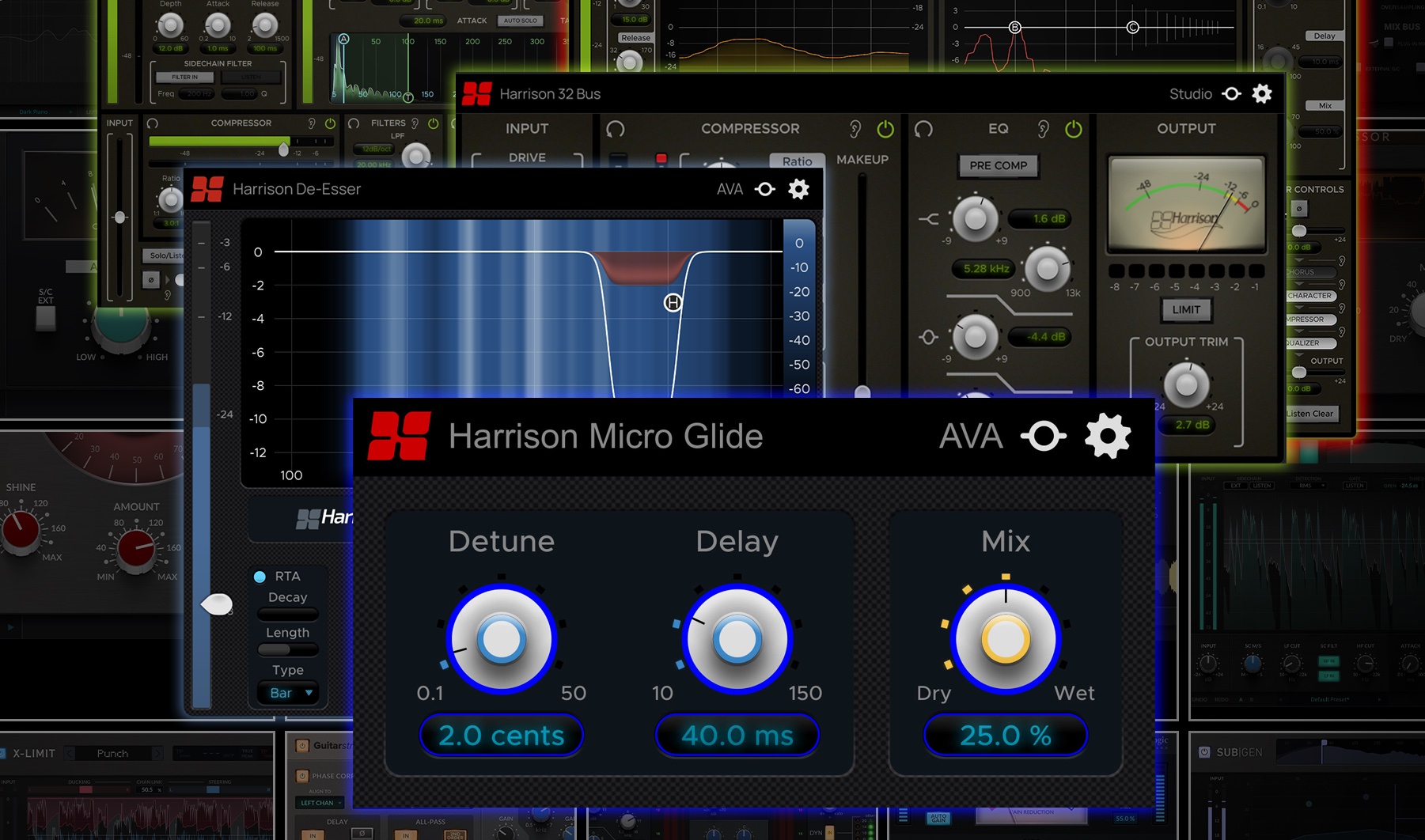Click the Ratio tab in 32 Bus compressor
1425x840 pixels.
(x=798, y=161)
